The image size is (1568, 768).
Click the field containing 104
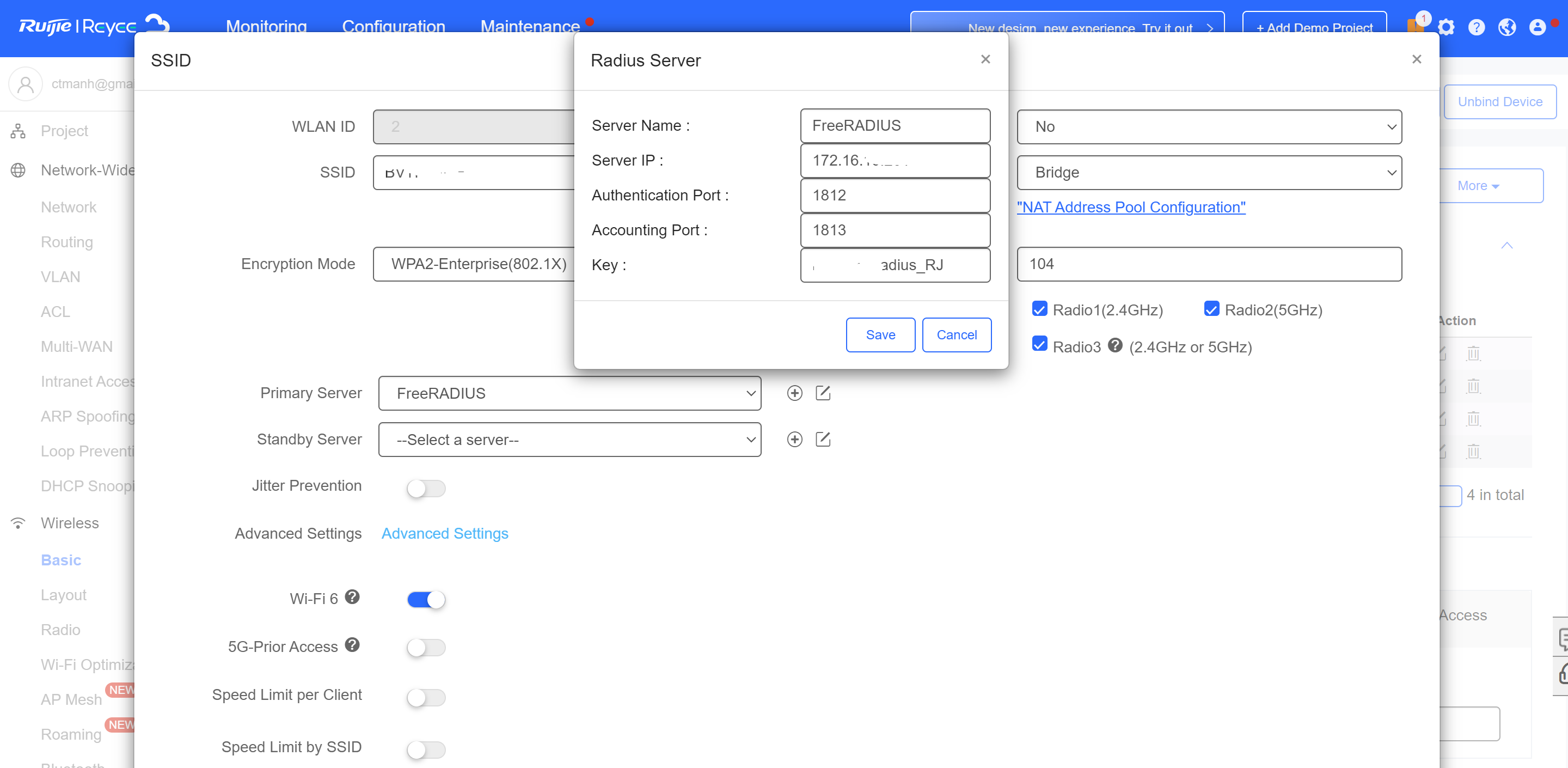point(1209,264)
